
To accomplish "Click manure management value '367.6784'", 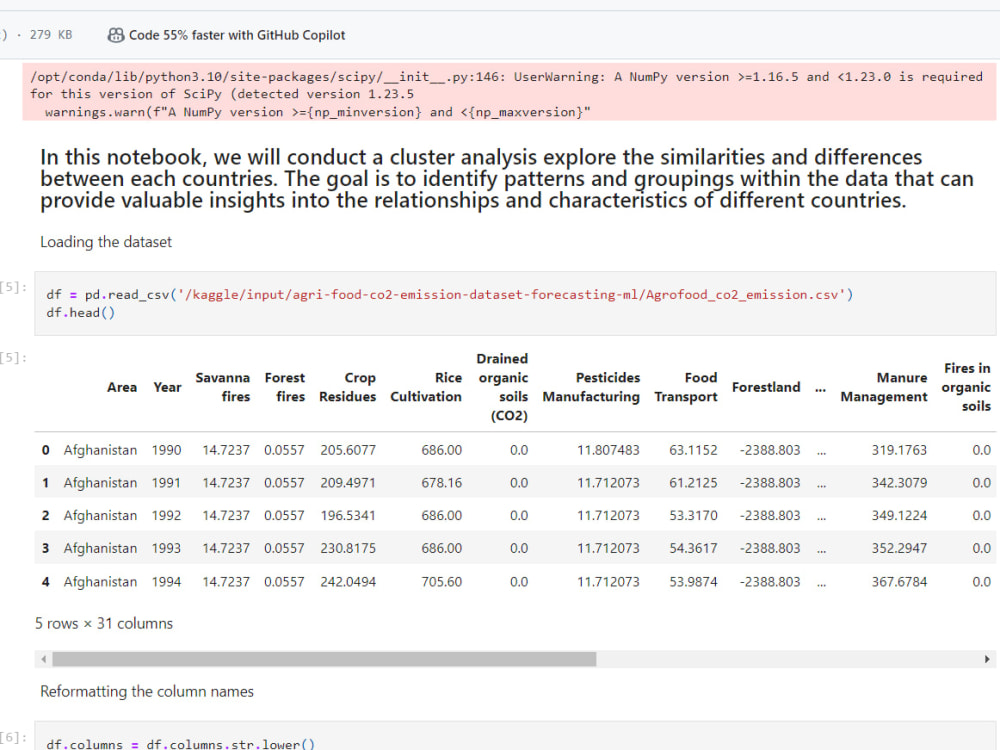I will [x=899, y=582].
